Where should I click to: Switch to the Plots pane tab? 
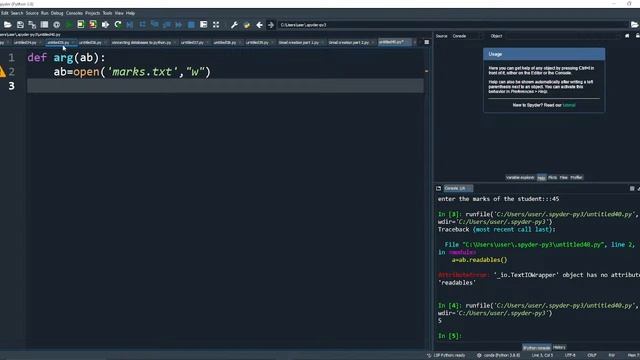point(552,178)
